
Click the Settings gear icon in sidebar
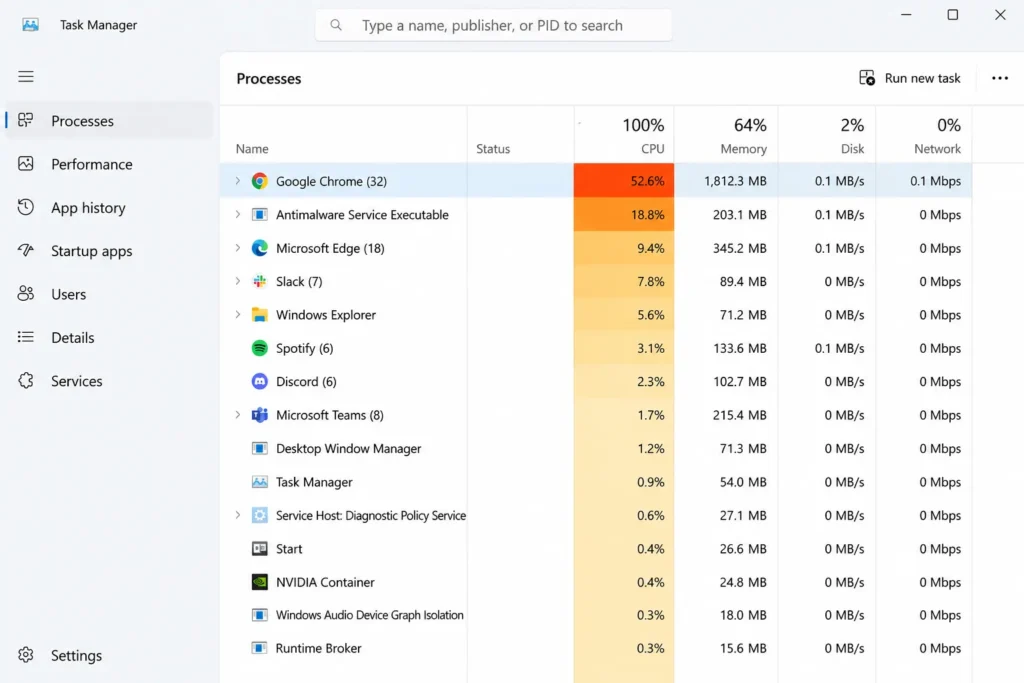point(25,655)
